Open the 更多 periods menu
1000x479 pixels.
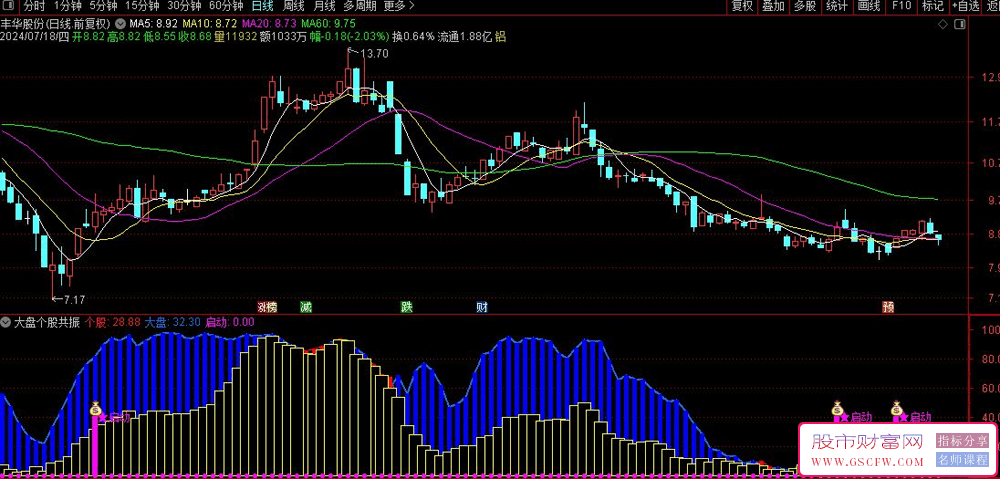[x=399, y=6]
